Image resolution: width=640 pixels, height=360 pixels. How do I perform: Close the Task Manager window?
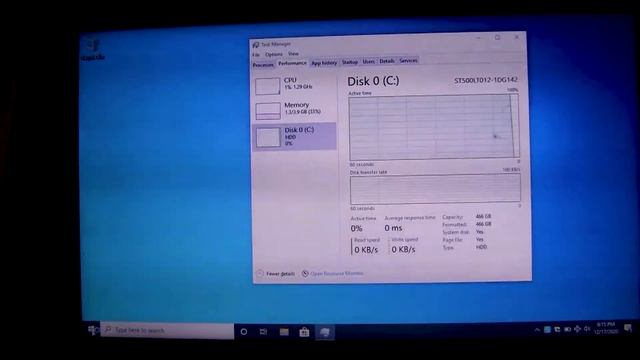pos(517,37)
